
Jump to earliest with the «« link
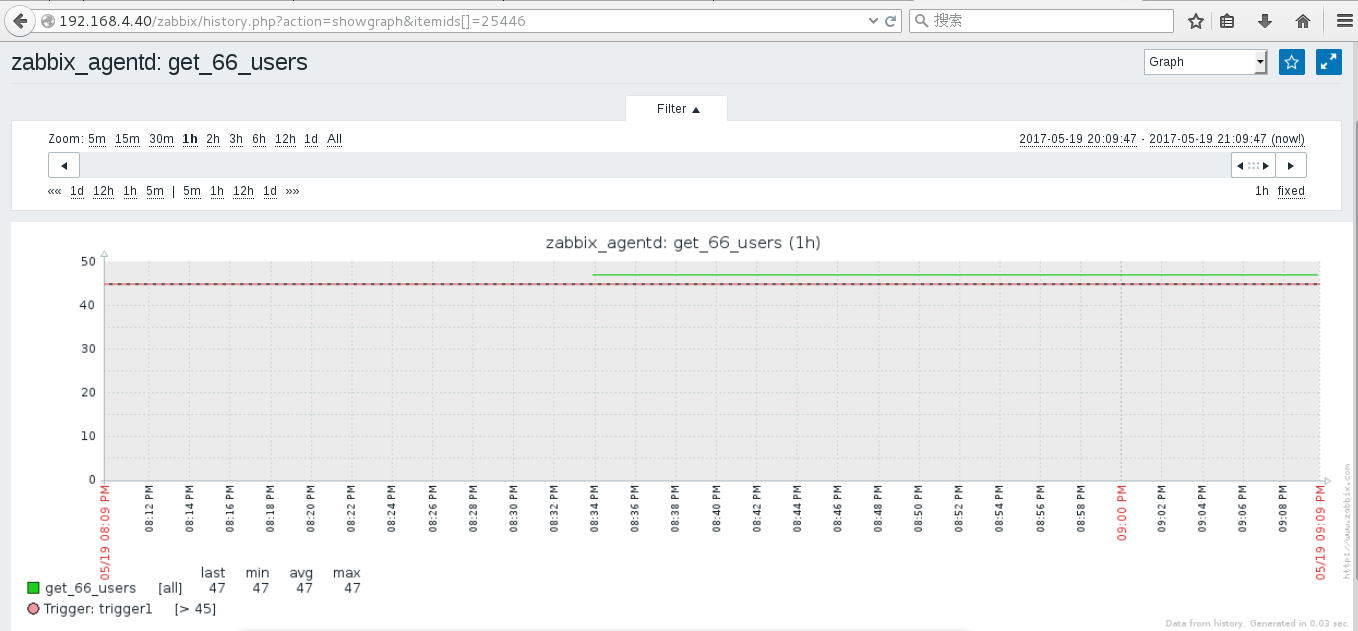(x=54, y=191)
